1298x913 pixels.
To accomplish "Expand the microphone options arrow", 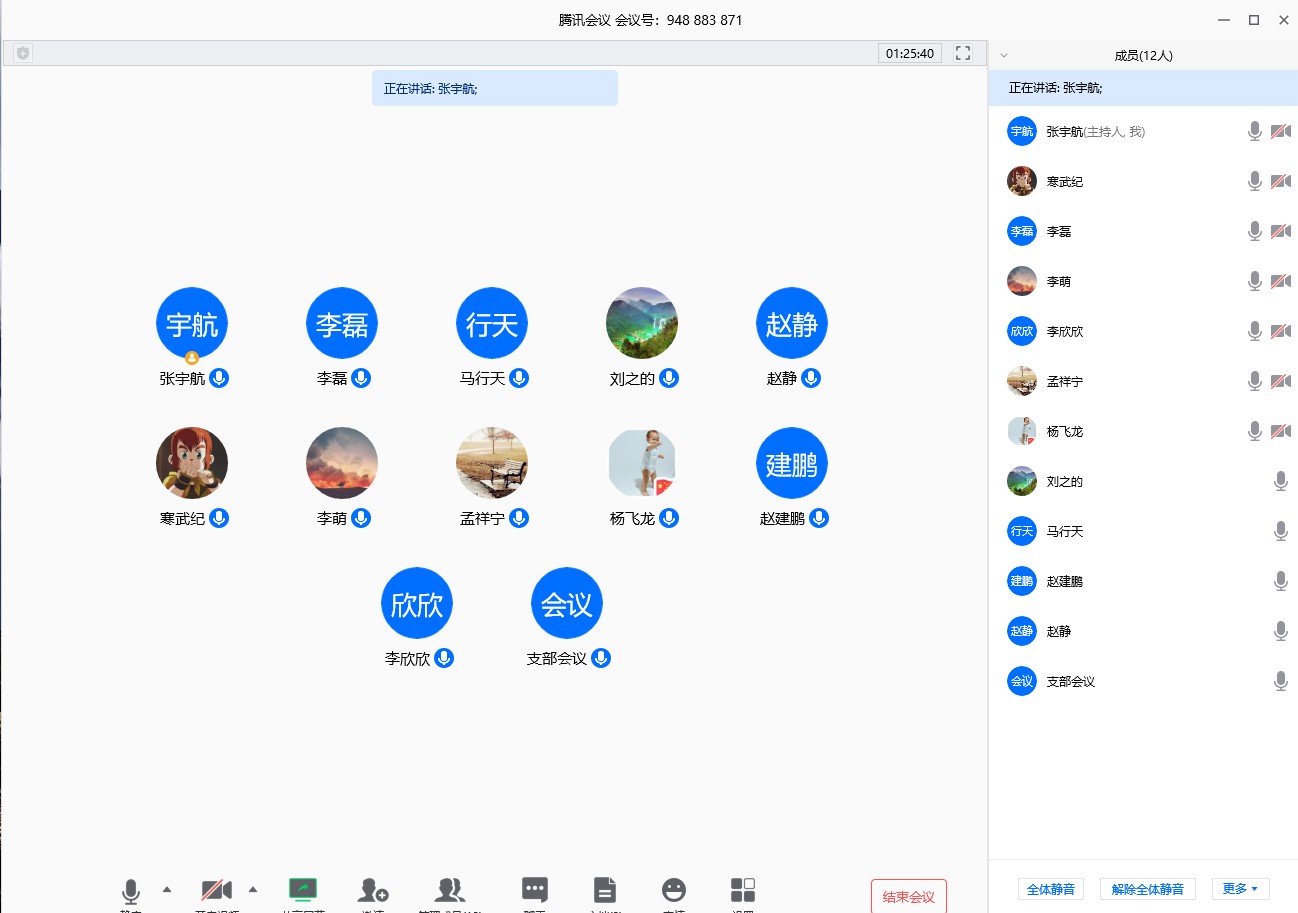I will (x=167, y=888).
